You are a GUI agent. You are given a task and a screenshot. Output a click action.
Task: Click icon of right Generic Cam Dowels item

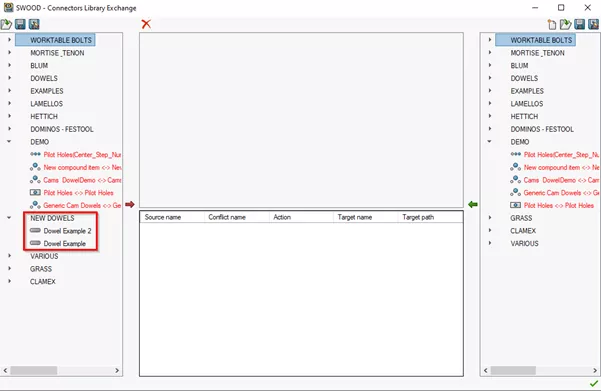tap(516, 192)
